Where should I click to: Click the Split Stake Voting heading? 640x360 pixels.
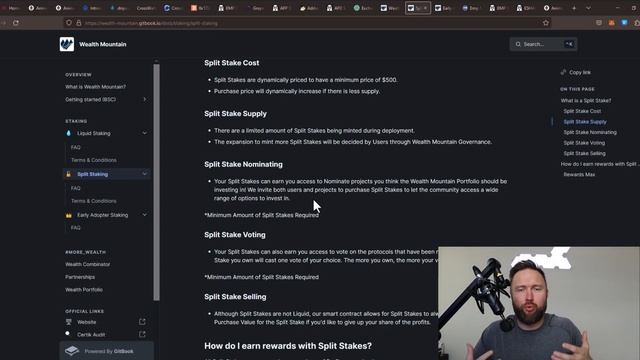(235, 235)
